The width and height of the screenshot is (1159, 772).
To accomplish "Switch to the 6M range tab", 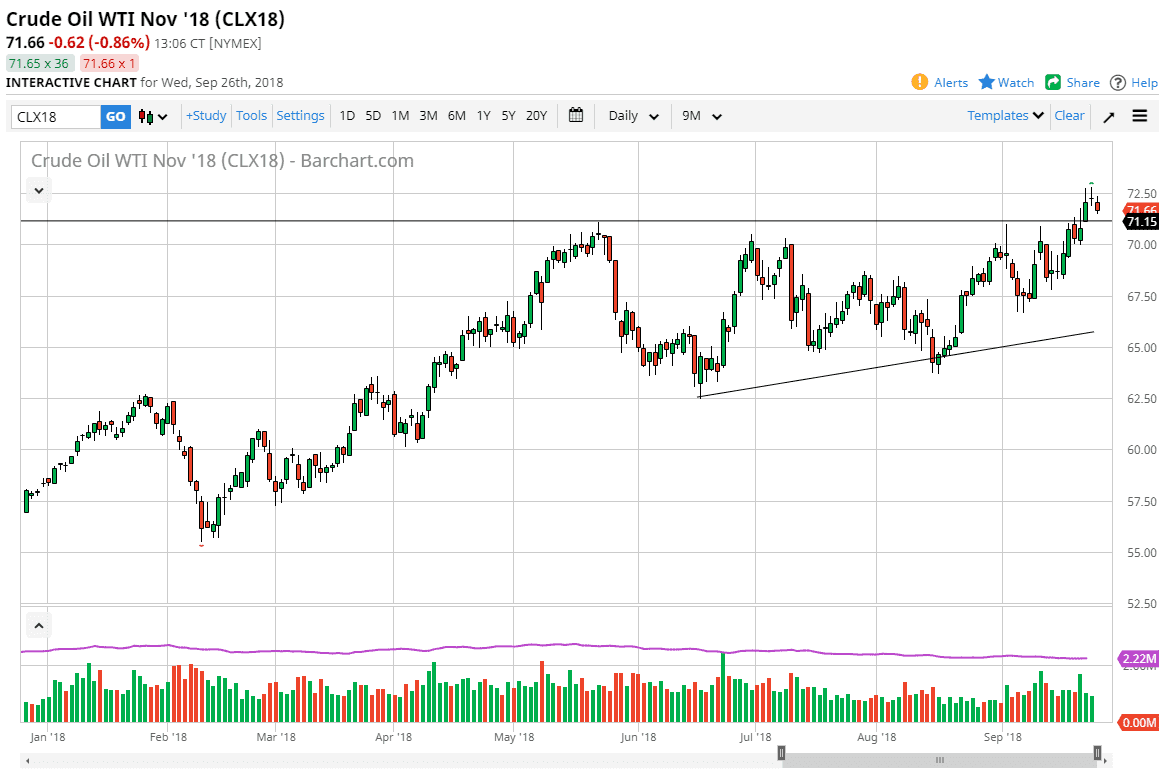I will pyautogui.click(x=456, y=116).
